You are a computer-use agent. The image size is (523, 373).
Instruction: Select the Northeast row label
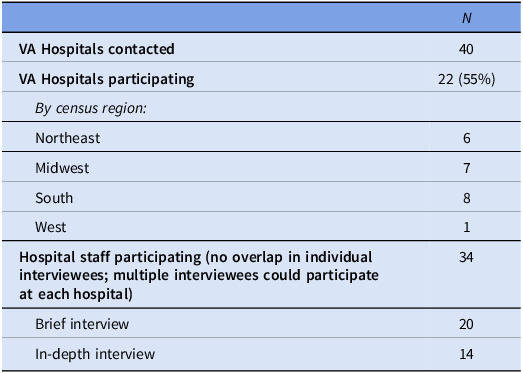click(68, 138)
